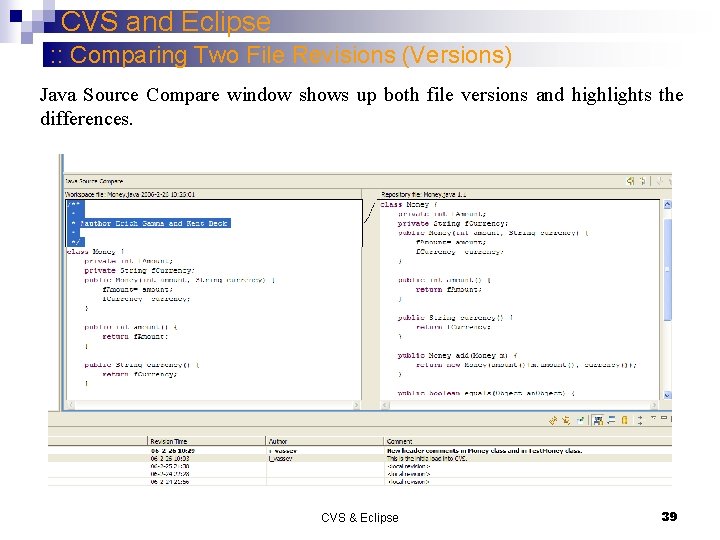Click left arrow of workspace pane horizontal scrollbar
Image resolution: width=720 pixels, height=540 pixels.
pos(71,405)
